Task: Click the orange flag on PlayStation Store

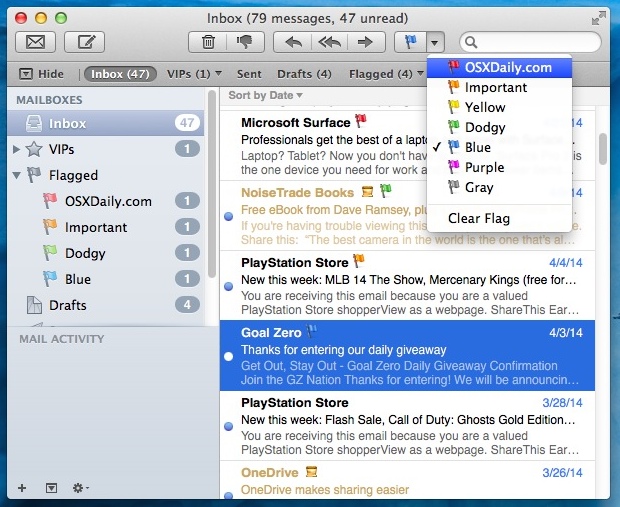Action: coord(359,260)
